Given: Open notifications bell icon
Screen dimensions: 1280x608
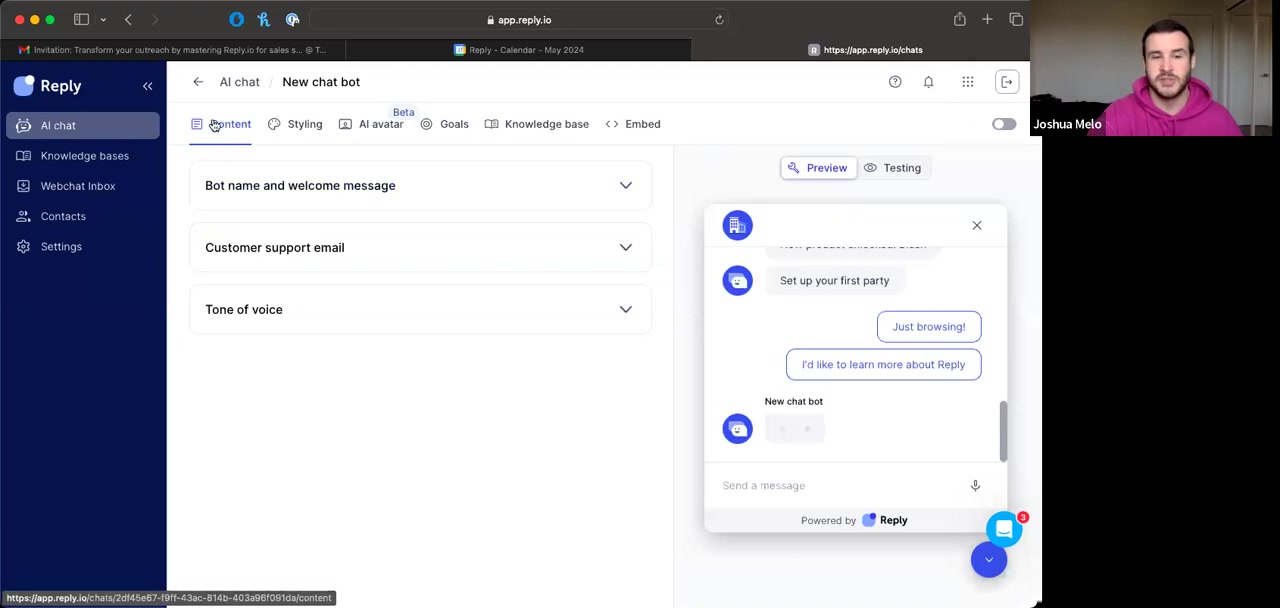Looking at the screenshot, I should tap(928, 82).
